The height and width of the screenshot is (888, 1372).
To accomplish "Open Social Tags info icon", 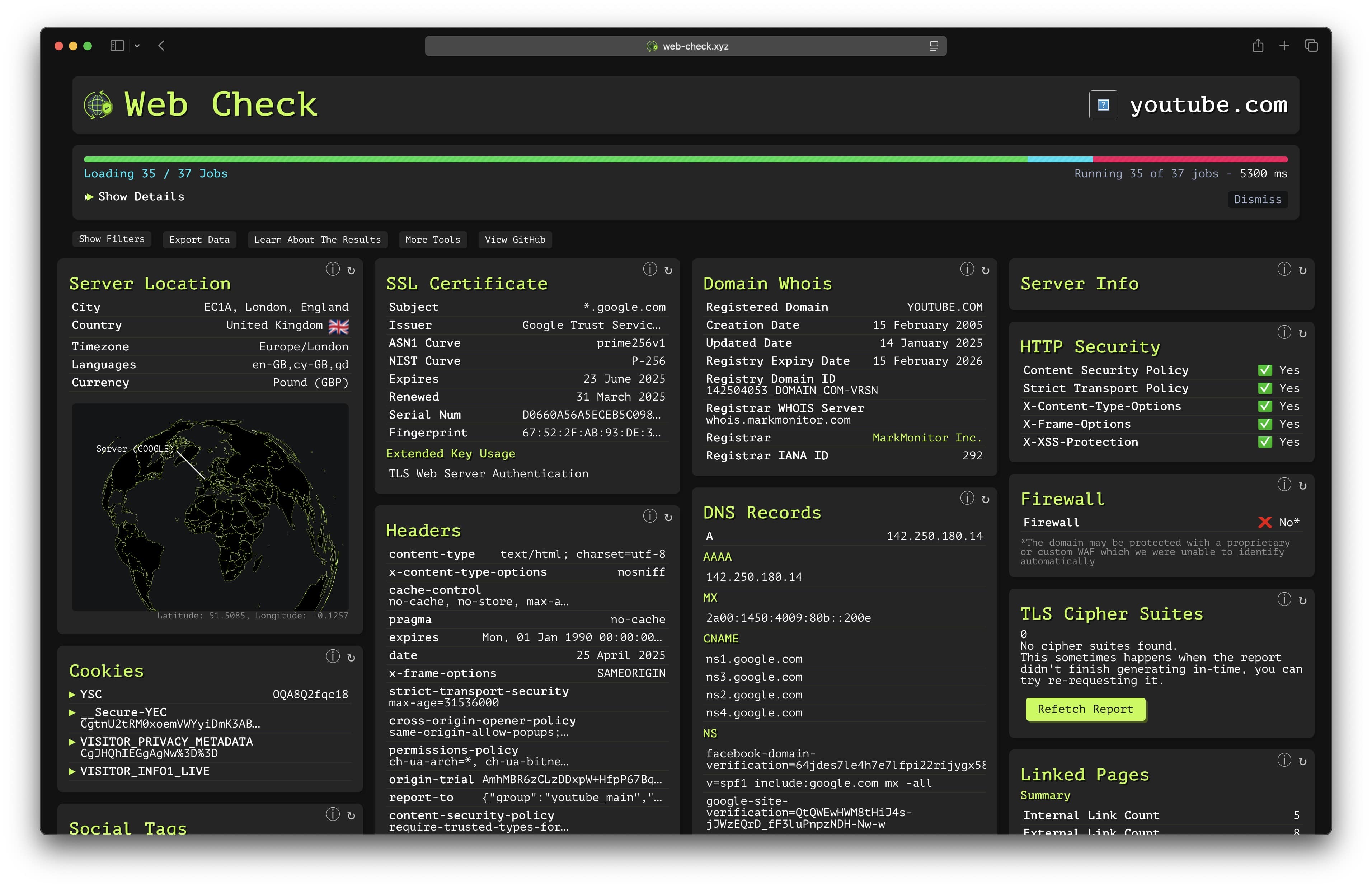I will 333,814.
